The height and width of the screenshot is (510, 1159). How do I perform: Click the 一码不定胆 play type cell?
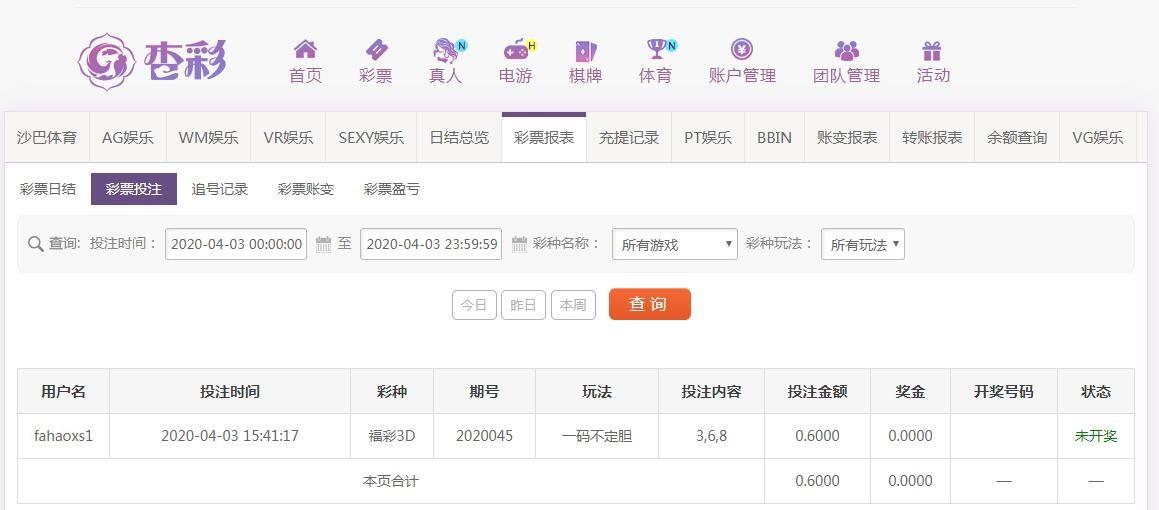pos(597,436)
